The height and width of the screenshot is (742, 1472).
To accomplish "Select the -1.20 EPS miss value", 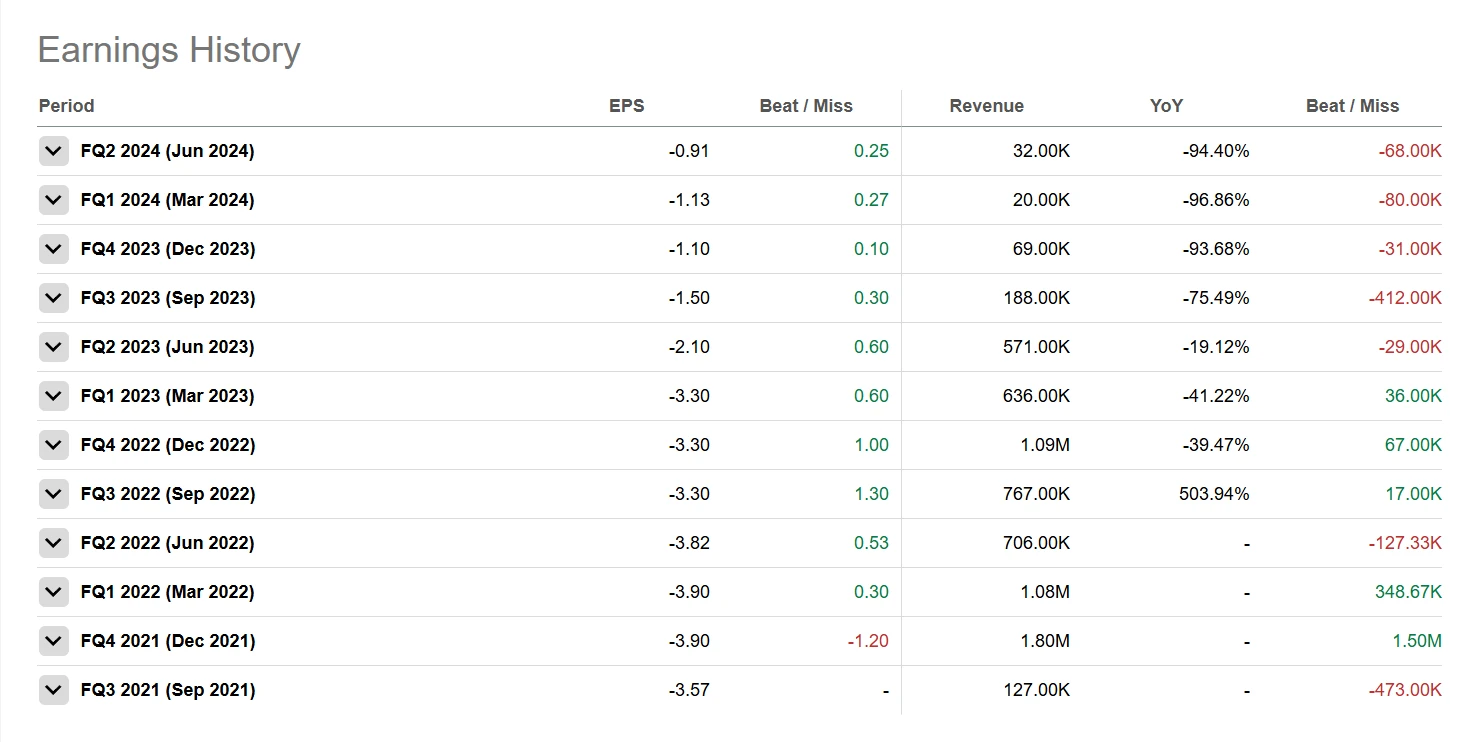I will click(x=867, y=641).
